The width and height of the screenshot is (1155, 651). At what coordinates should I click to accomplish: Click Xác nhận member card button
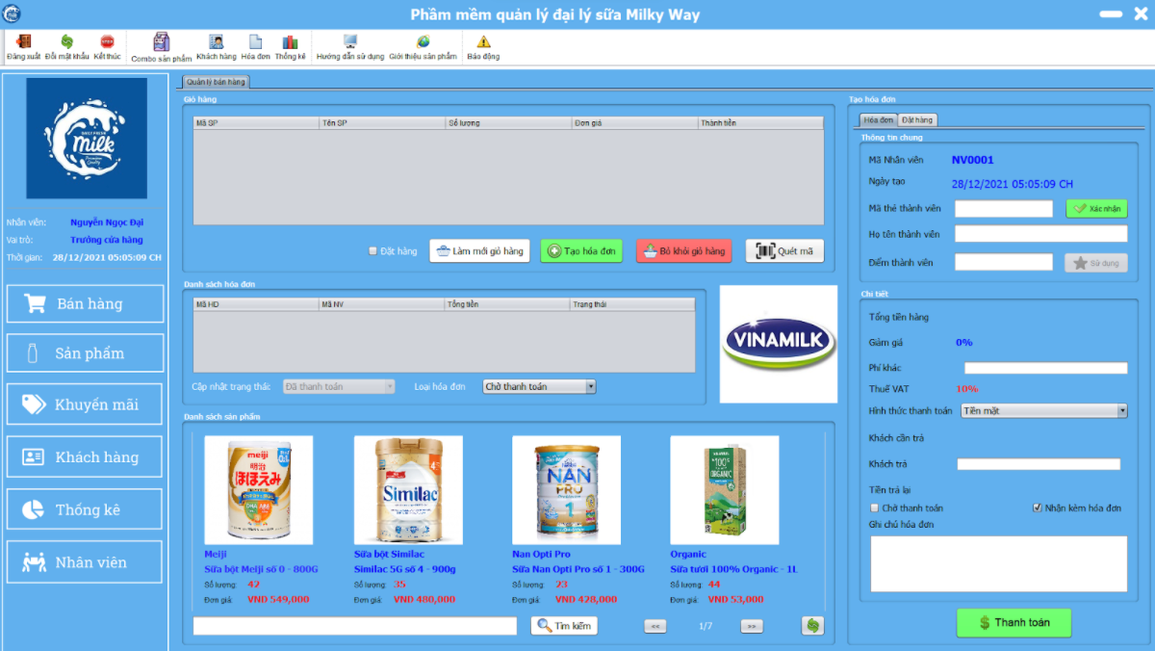tap(1097, 208)
